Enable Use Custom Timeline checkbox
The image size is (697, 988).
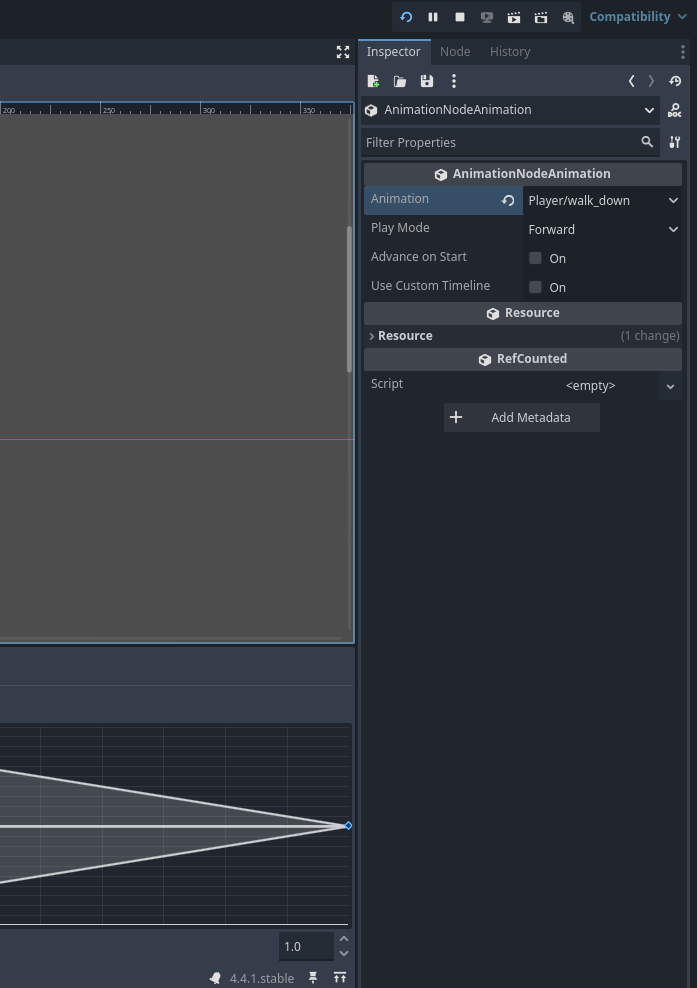coord(536,287)
